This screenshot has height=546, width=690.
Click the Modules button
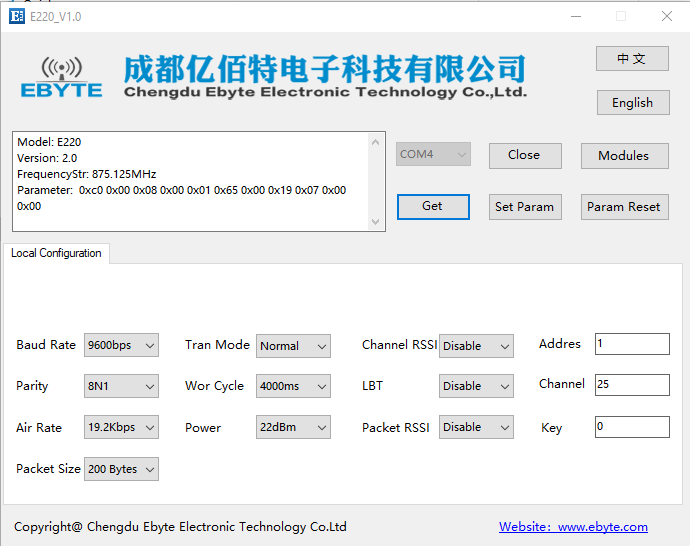point(624,156)
